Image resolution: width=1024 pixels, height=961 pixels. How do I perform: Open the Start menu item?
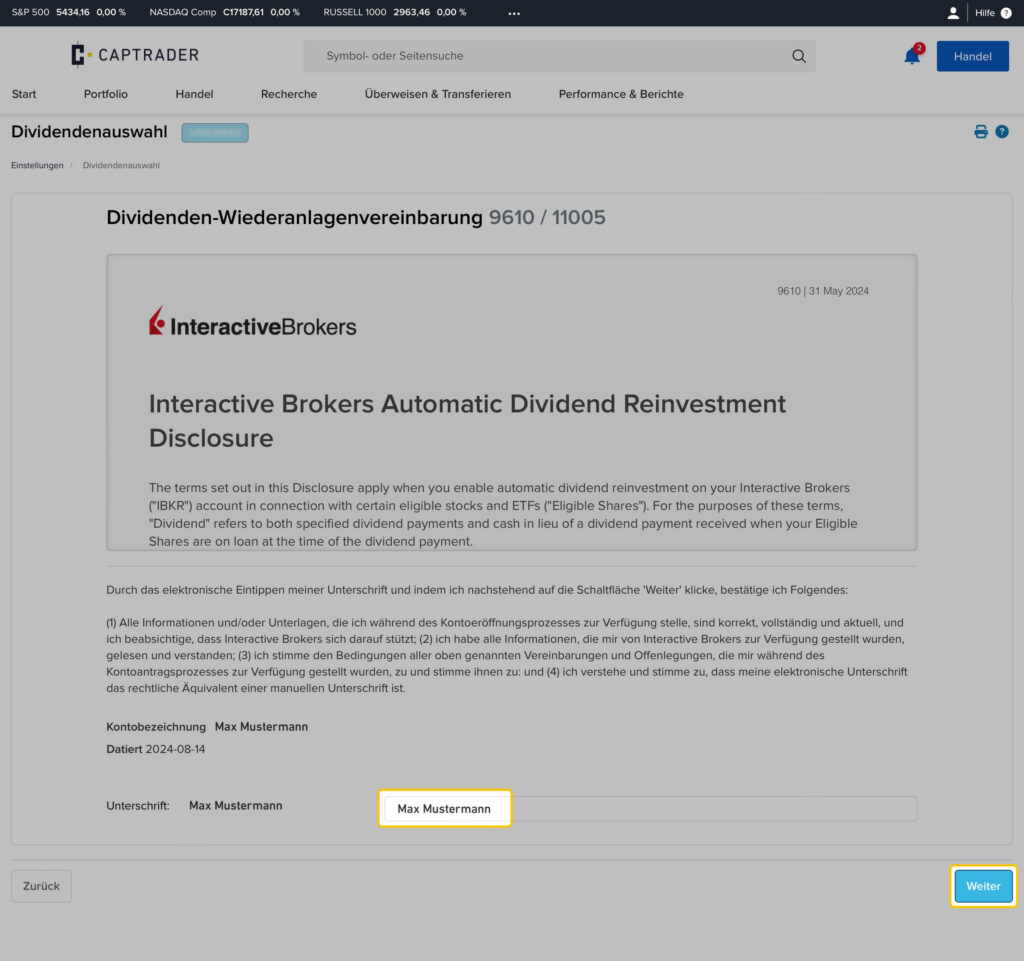(x=24, y=94)
